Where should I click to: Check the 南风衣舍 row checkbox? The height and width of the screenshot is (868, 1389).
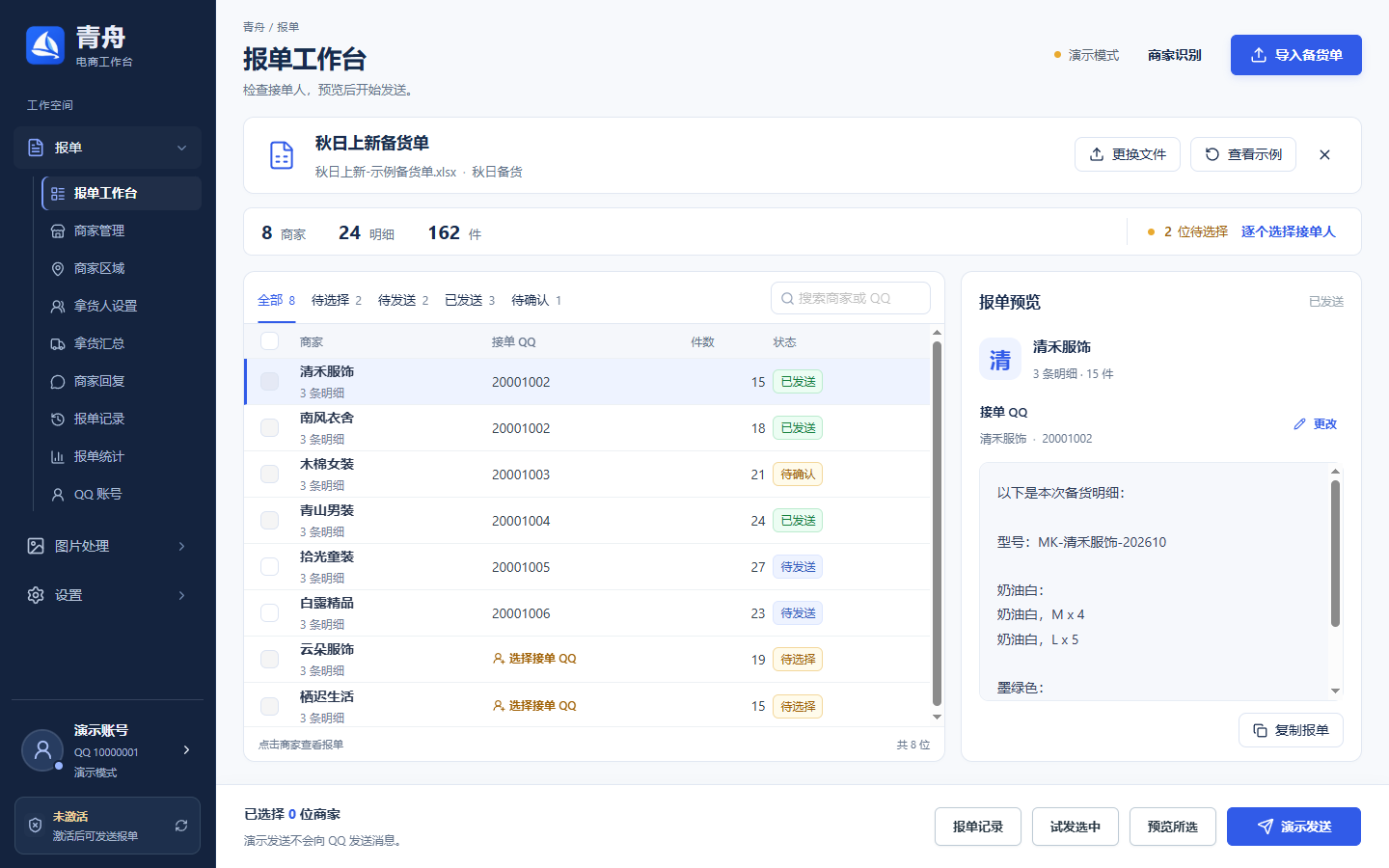click(270, 427)
